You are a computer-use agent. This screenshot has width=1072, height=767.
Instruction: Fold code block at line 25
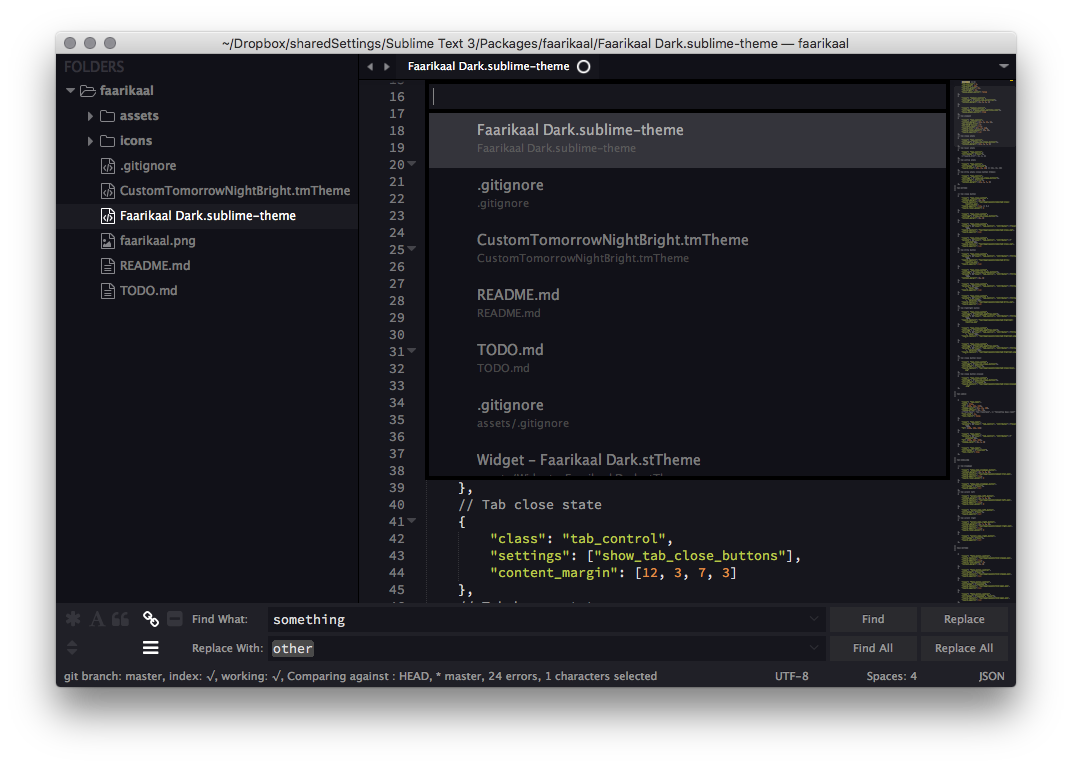(412, 249)
